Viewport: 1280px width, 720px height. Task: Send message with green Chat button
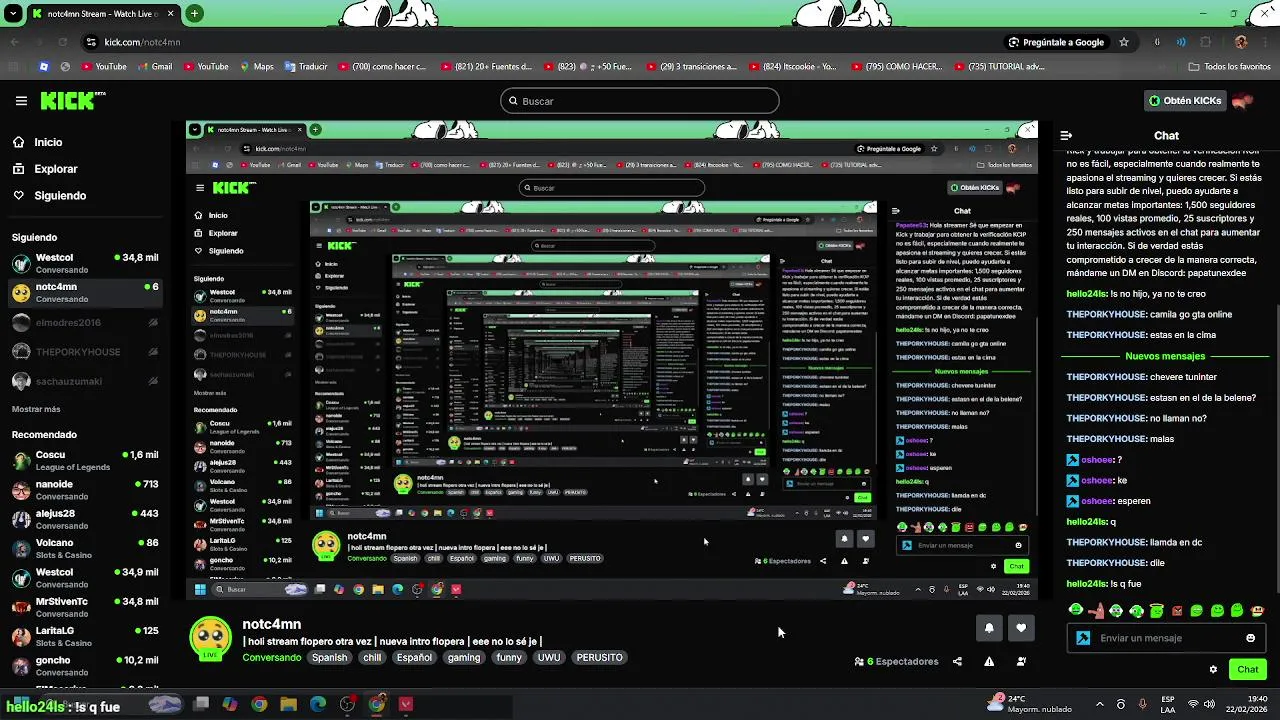pyautogui.click(x=1248, y=669)
